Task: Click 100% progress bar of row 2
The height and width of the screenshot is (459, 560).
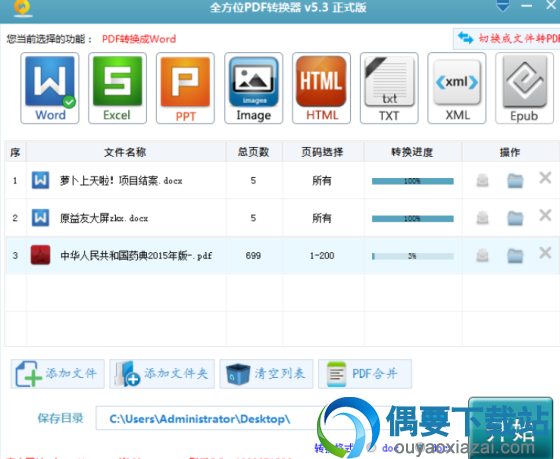Action: [x=412, y=218]
